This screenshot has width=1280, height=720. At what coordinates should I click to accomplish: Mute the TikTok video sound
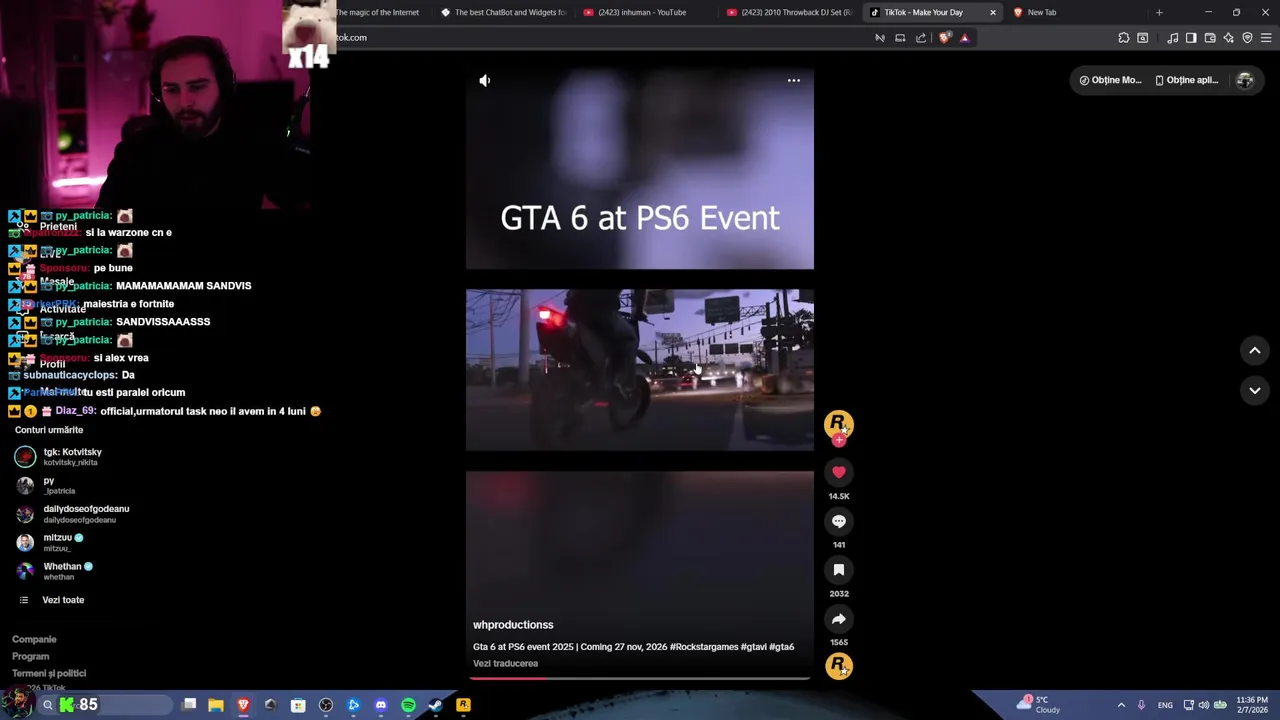pos(485,81)
